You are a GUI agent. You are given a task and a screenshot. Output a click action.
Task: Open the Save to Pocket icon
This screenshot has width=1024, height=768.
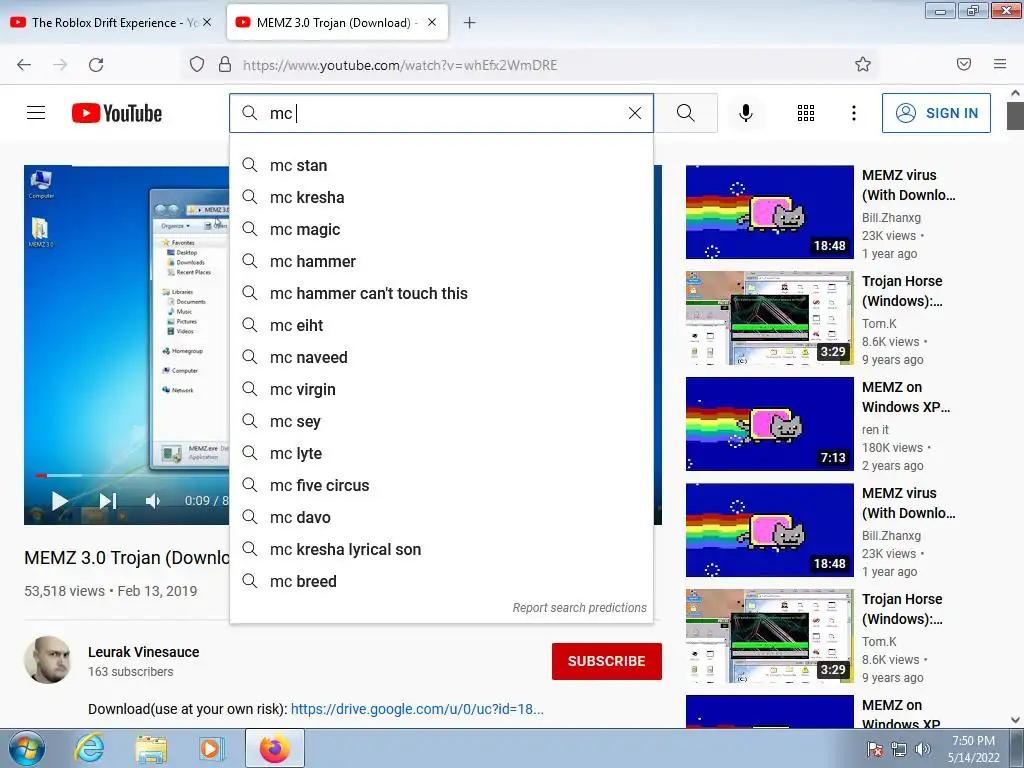click(x=964, y=64)
